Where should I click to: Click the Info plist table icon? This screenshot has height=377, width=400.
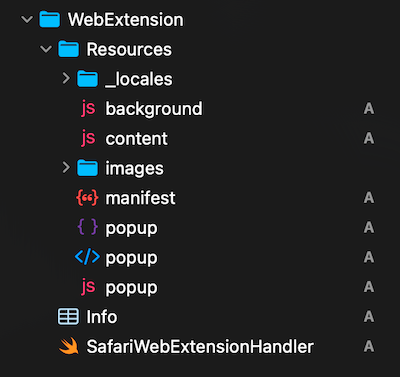click(68, 317)
